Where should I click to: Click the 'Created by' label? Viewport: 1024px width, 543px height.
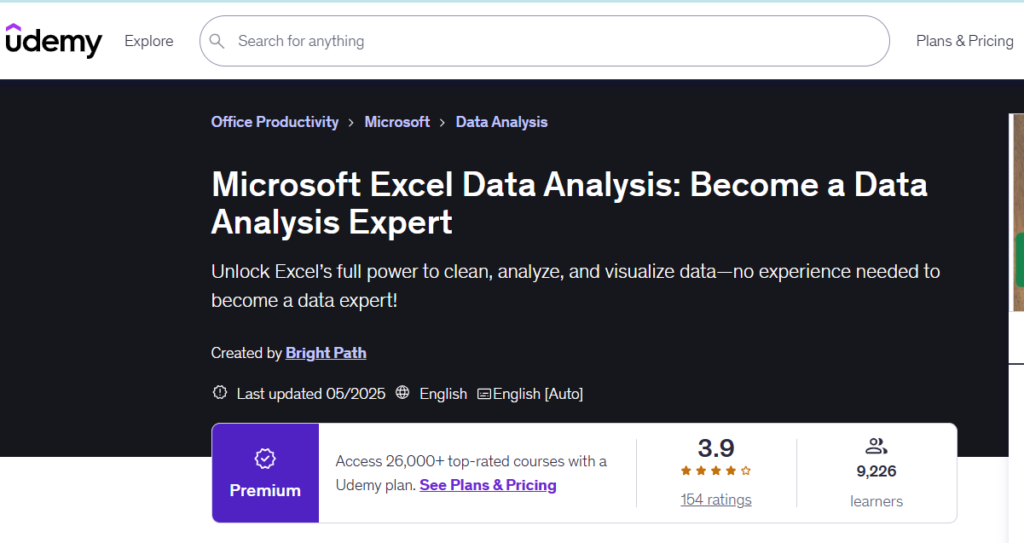pos(246,353)
